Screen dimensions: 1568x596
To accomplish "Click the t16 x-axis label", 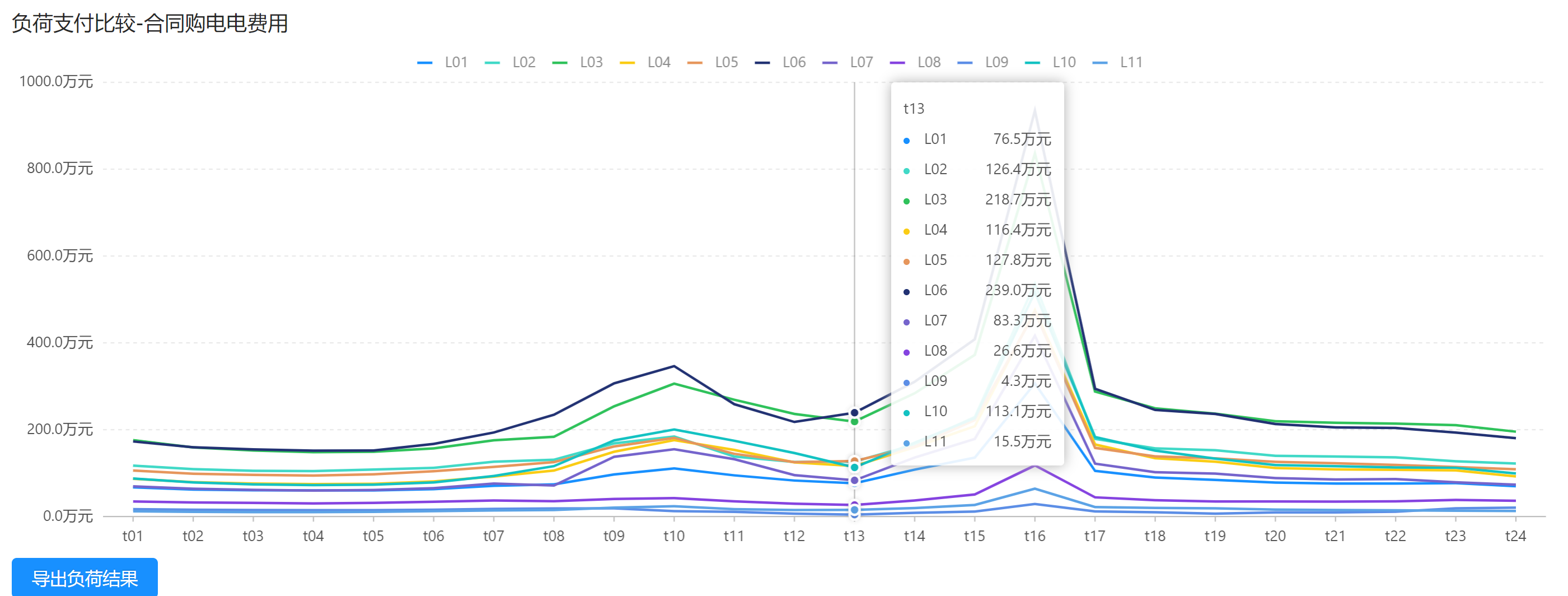I will [1035, 536].
